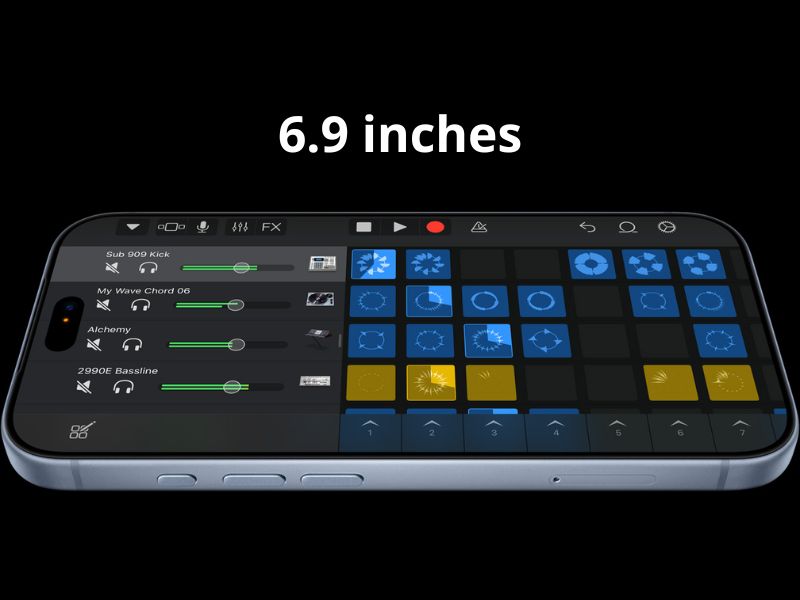The height and width of the screenshot is (600, 800).
Task: Select the Alchemy track name
Action: click(109, 330)
